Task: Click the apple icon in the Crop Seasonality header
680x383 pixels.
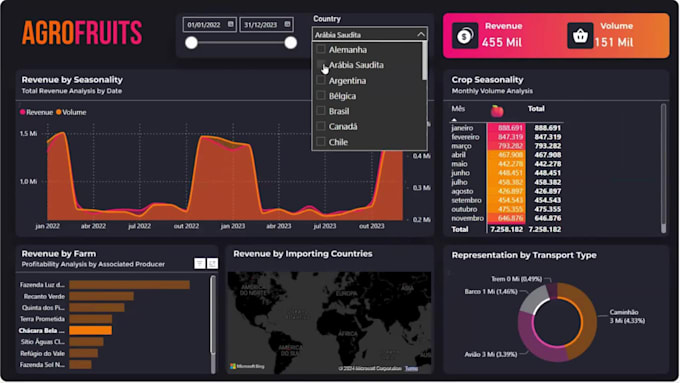Action: (497, 111)
